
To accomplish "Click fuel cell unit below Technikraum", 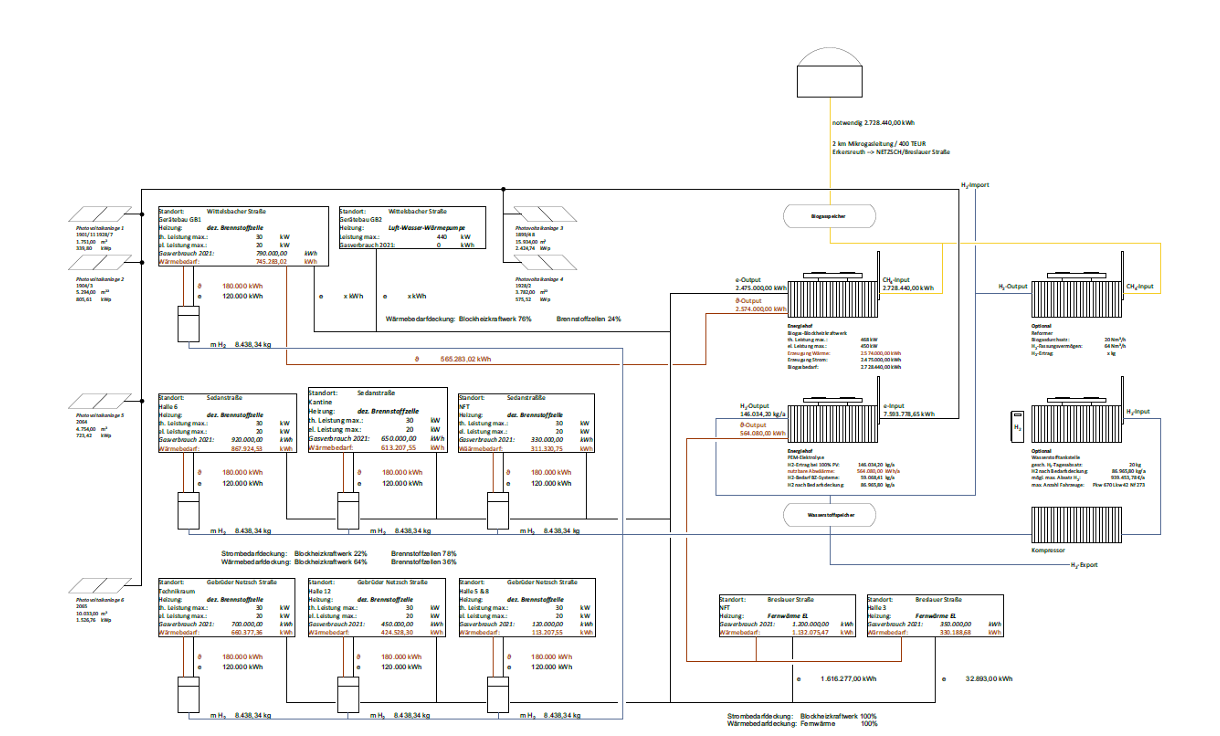I will pos(190,696).
